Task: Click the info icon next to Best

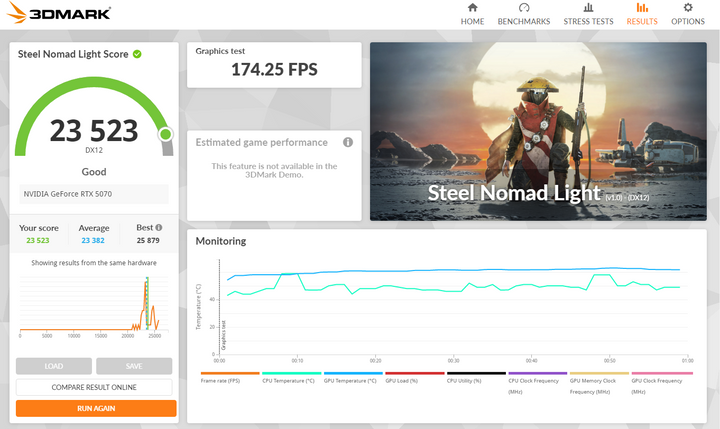Action: [x=158, y=227]
